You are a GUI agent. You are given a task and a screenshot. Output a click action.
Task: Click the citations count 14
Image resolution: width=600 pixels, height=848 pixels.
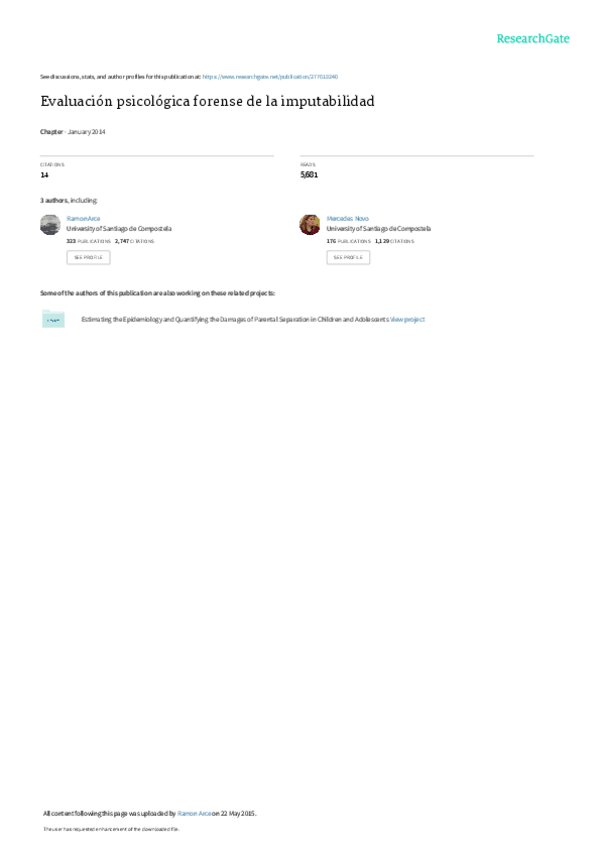[x=44, y=175]
